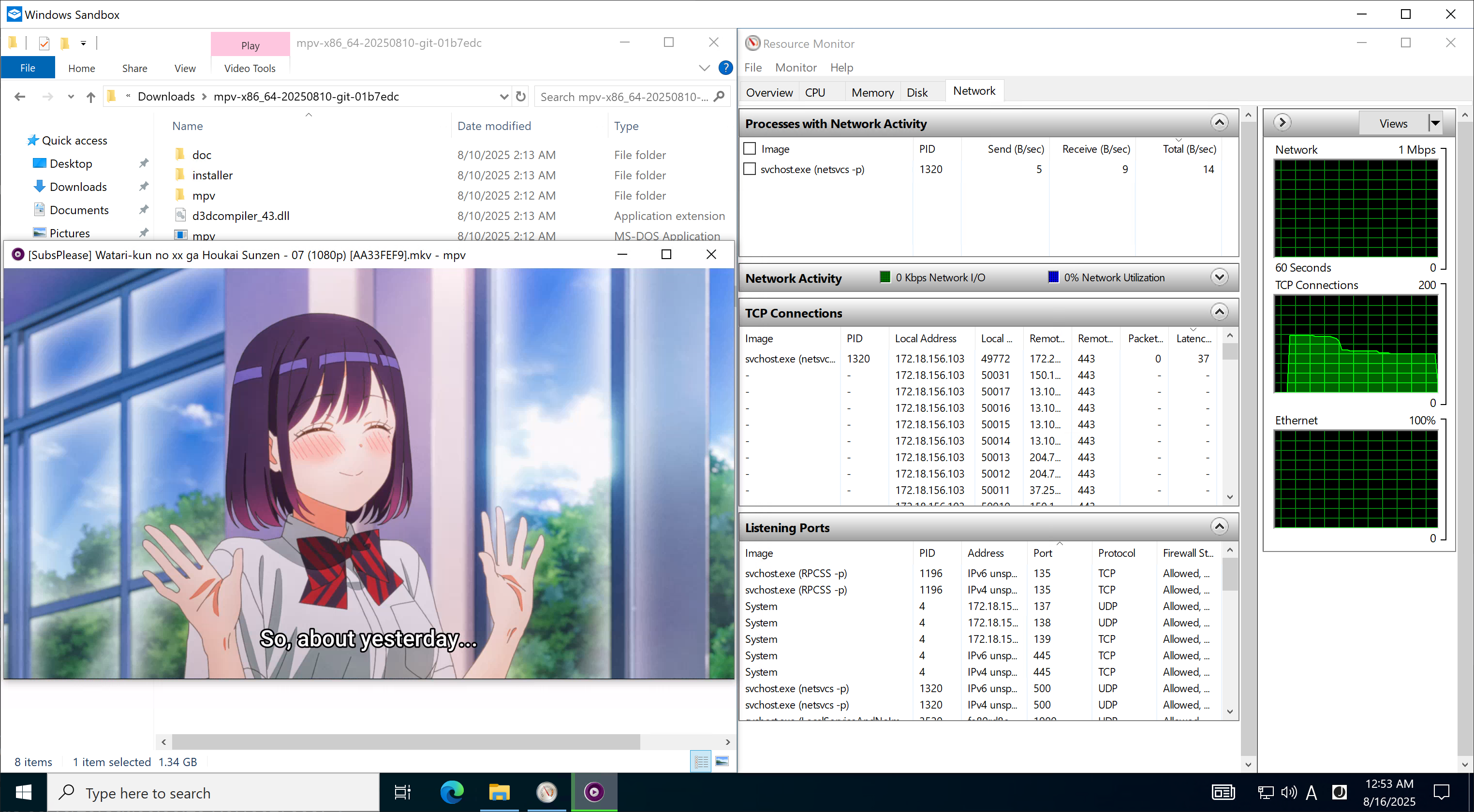Image resolution: width=1474 pixels, height=812 pixels.
Task: Switch to the CPU tab
Action: (x=815, y=93)
